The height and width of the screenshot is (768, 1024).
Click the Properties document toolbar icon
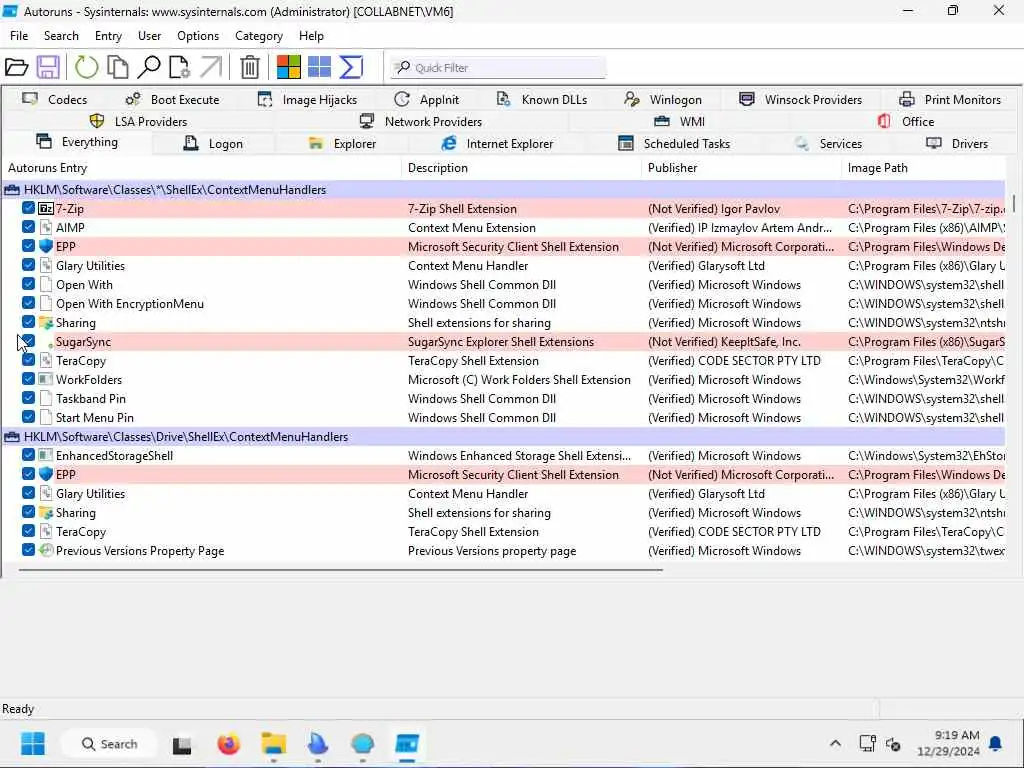179,67
